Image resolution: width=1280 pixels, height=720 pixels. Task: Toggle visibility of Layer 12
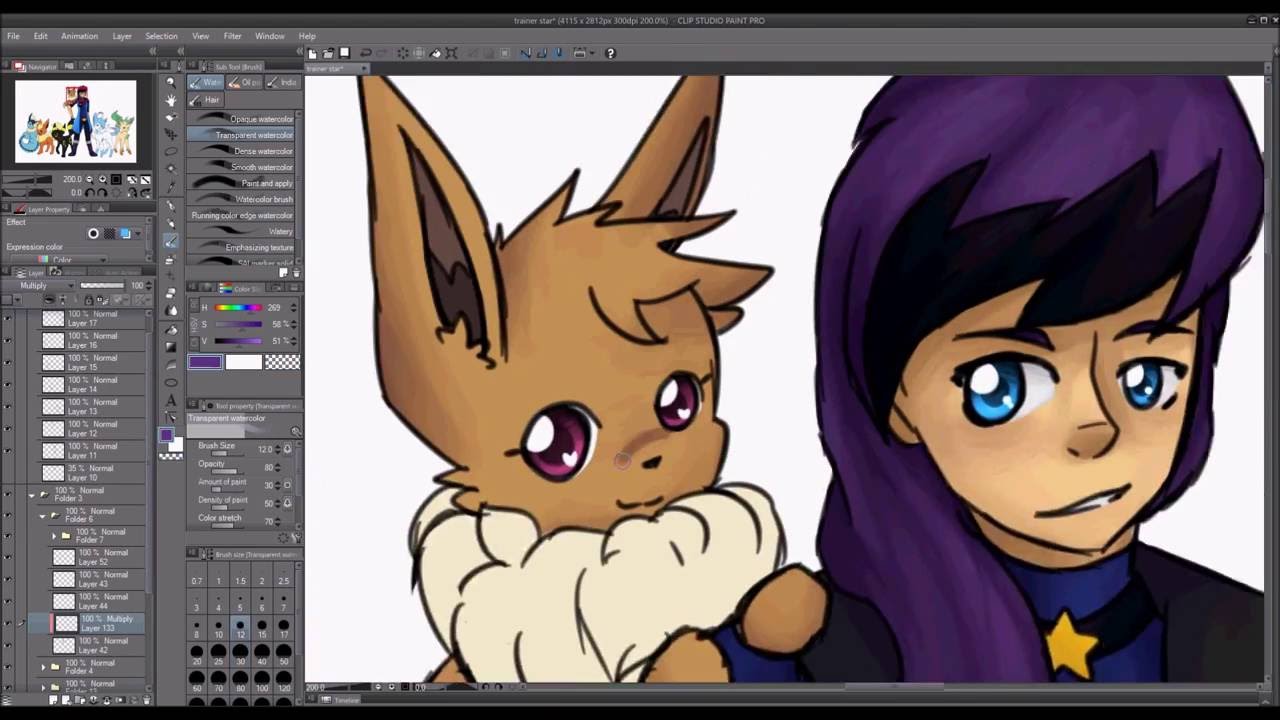[8, 429]
